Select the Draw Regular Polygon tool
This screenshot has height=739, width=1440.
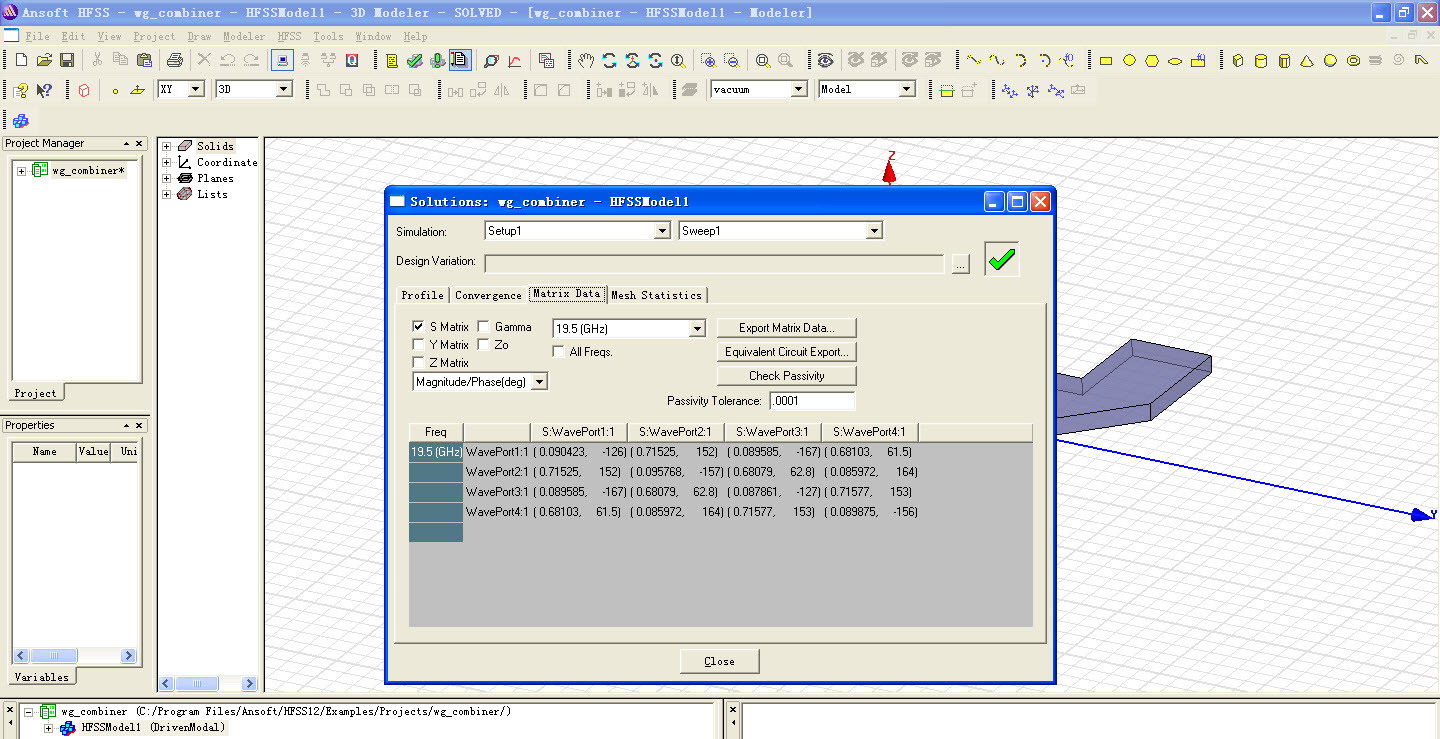coord(1152,60)
